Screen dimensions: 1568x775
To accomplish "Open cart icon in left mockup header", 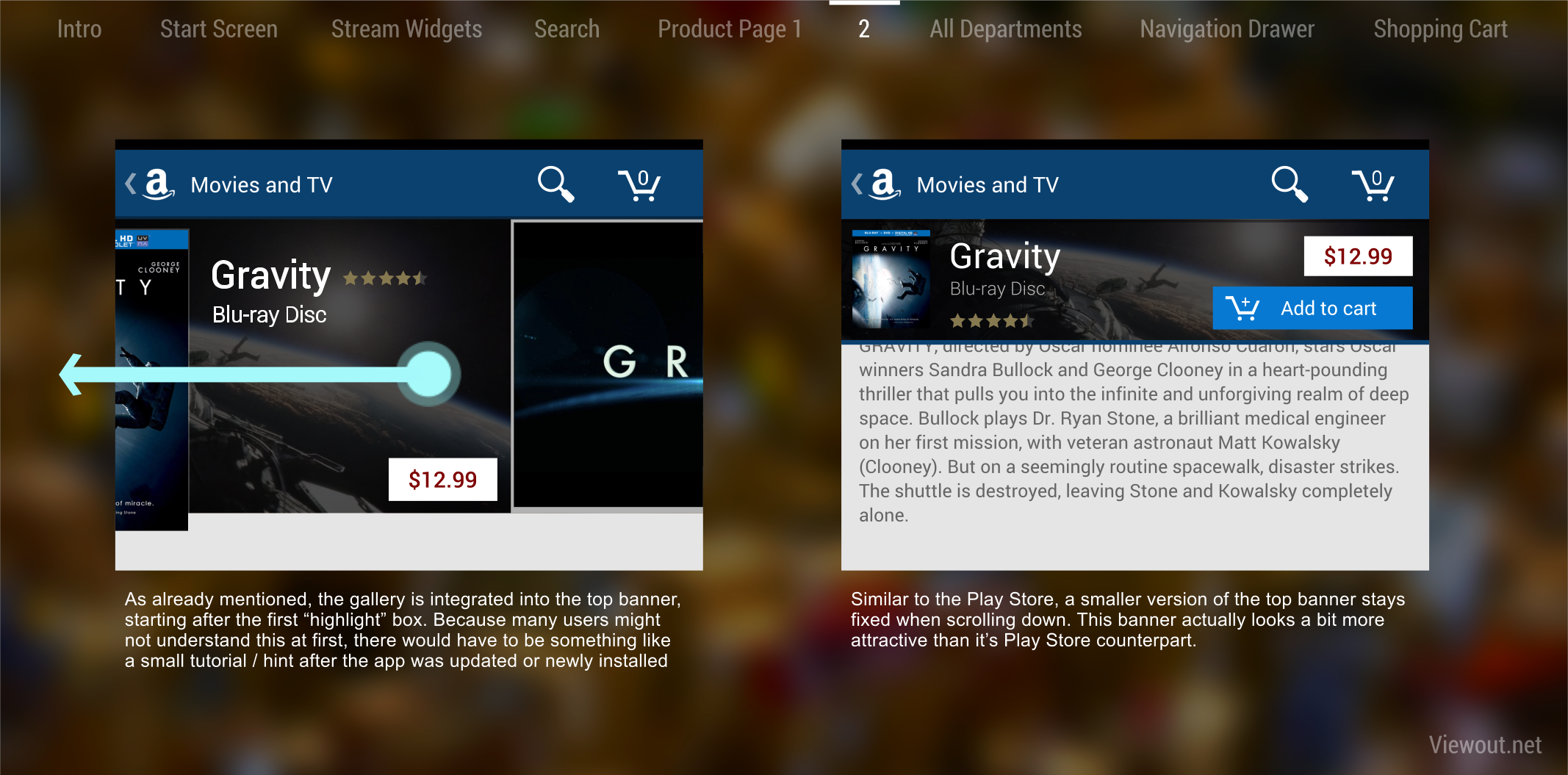I will (639, 185).
